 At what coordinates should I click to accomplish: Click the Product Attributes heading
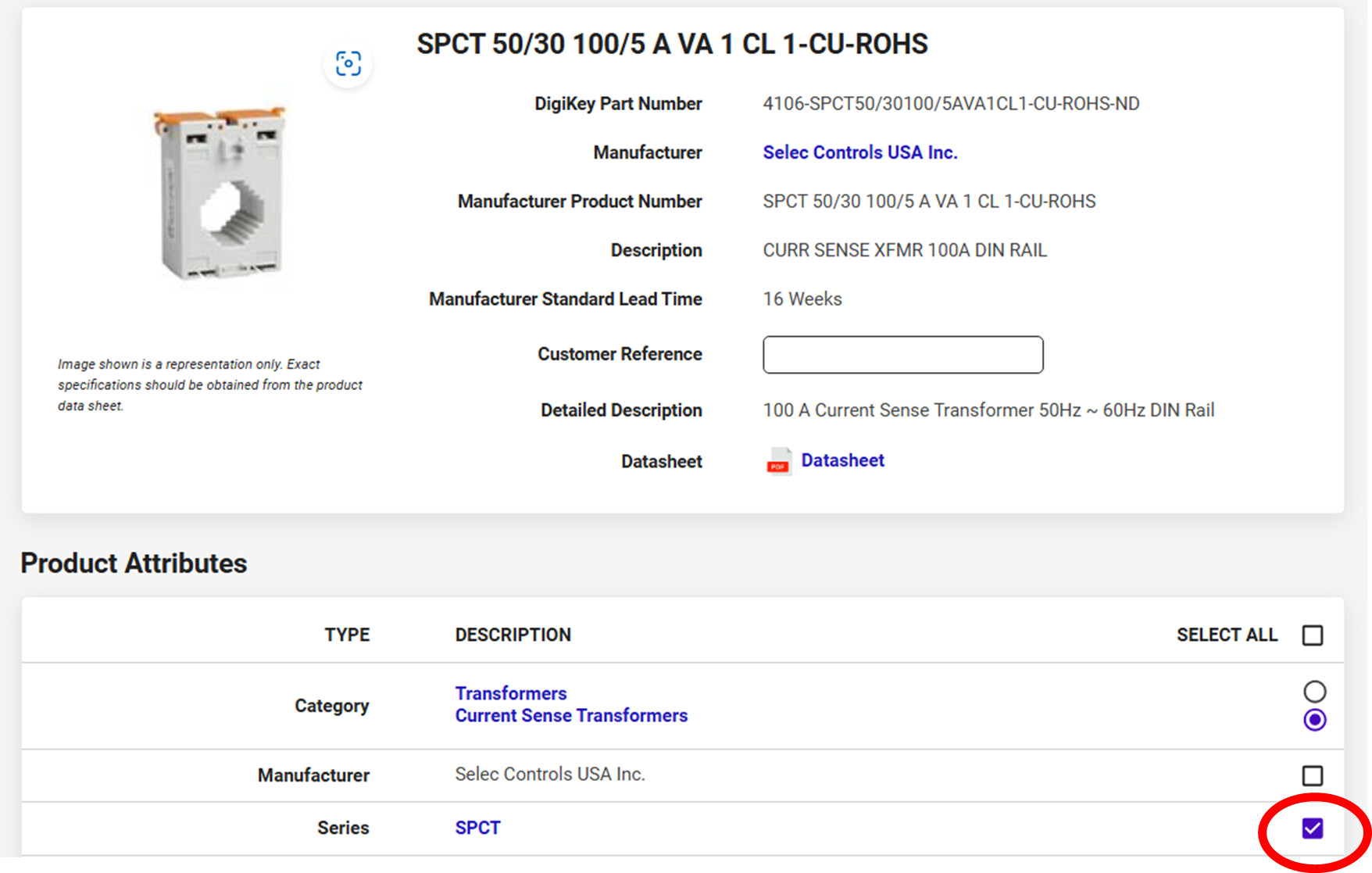pyautogui.click(x=134, y=564)
